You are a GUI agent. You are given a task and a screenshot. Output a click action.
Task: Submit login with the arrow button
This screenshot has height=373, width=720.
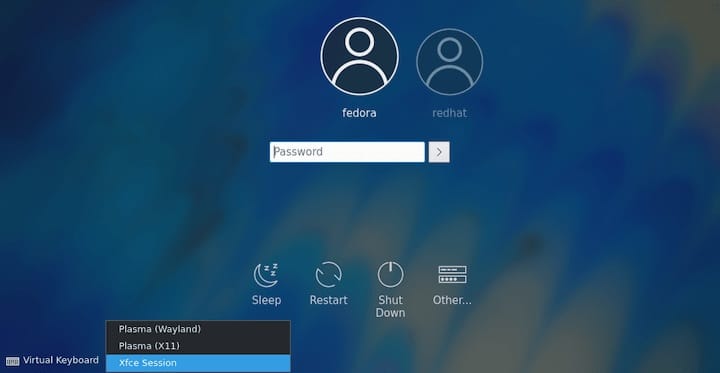pos(439,152)
